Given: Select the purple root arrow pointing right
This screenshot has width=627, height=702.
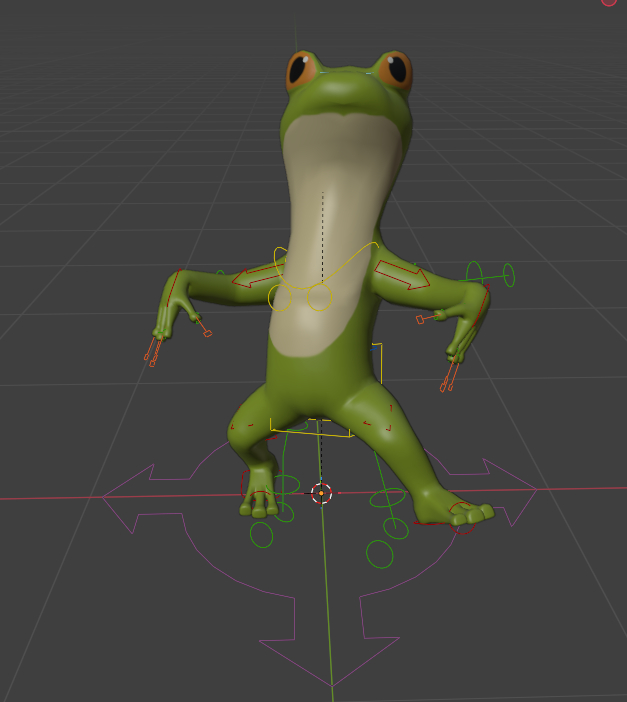Looking at the screenshot, I should (515, 490).
